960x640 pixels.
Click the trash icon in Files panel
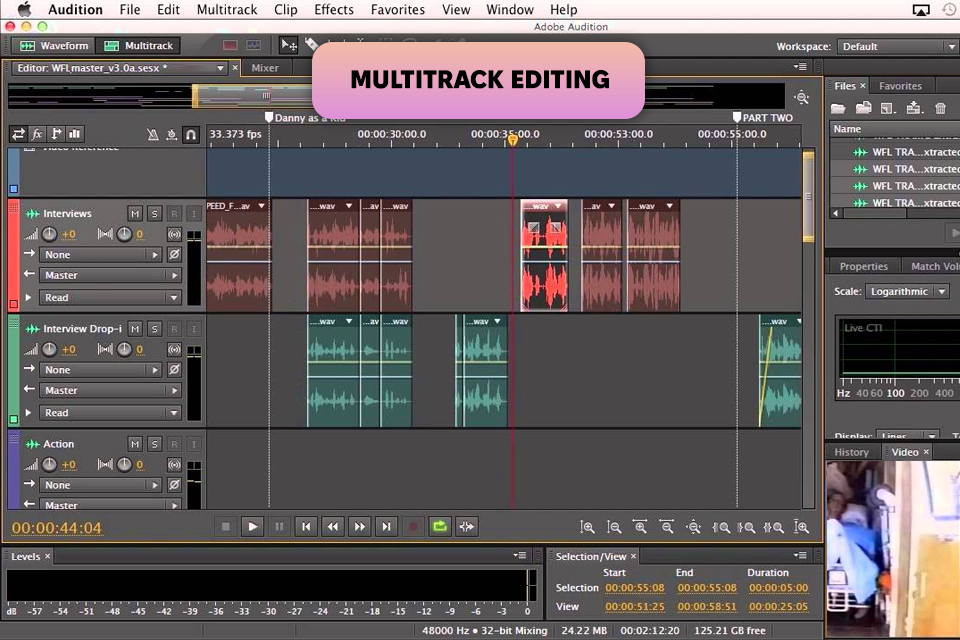940,108
